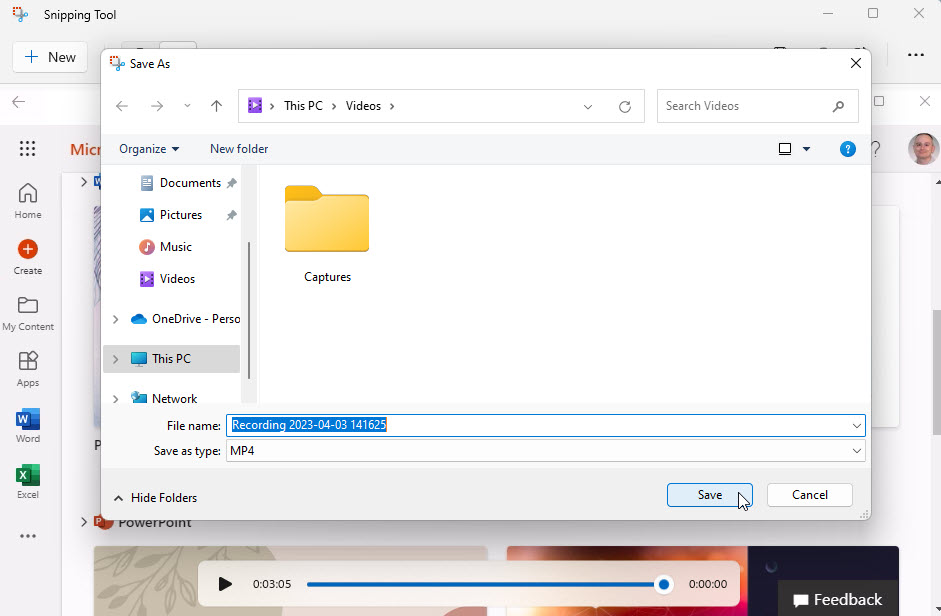The image size is (941, 616).
Task: Click the magnifier icon in Search Videos
Action: (x=839, y=106)
